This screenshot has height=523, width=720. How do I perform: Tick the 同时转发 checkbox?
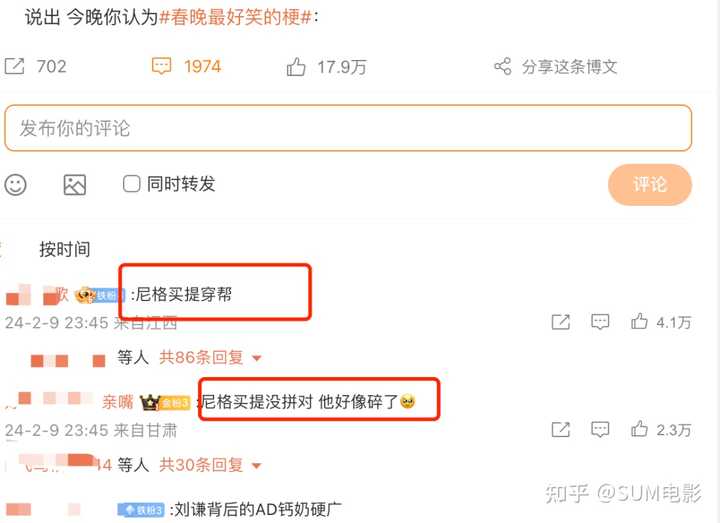click(131, 184)
